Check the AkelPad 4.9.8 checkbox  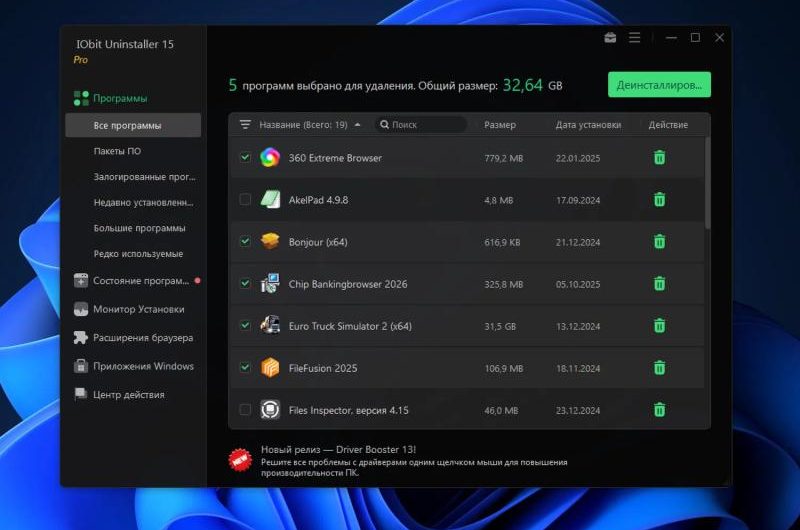(245, 200)
